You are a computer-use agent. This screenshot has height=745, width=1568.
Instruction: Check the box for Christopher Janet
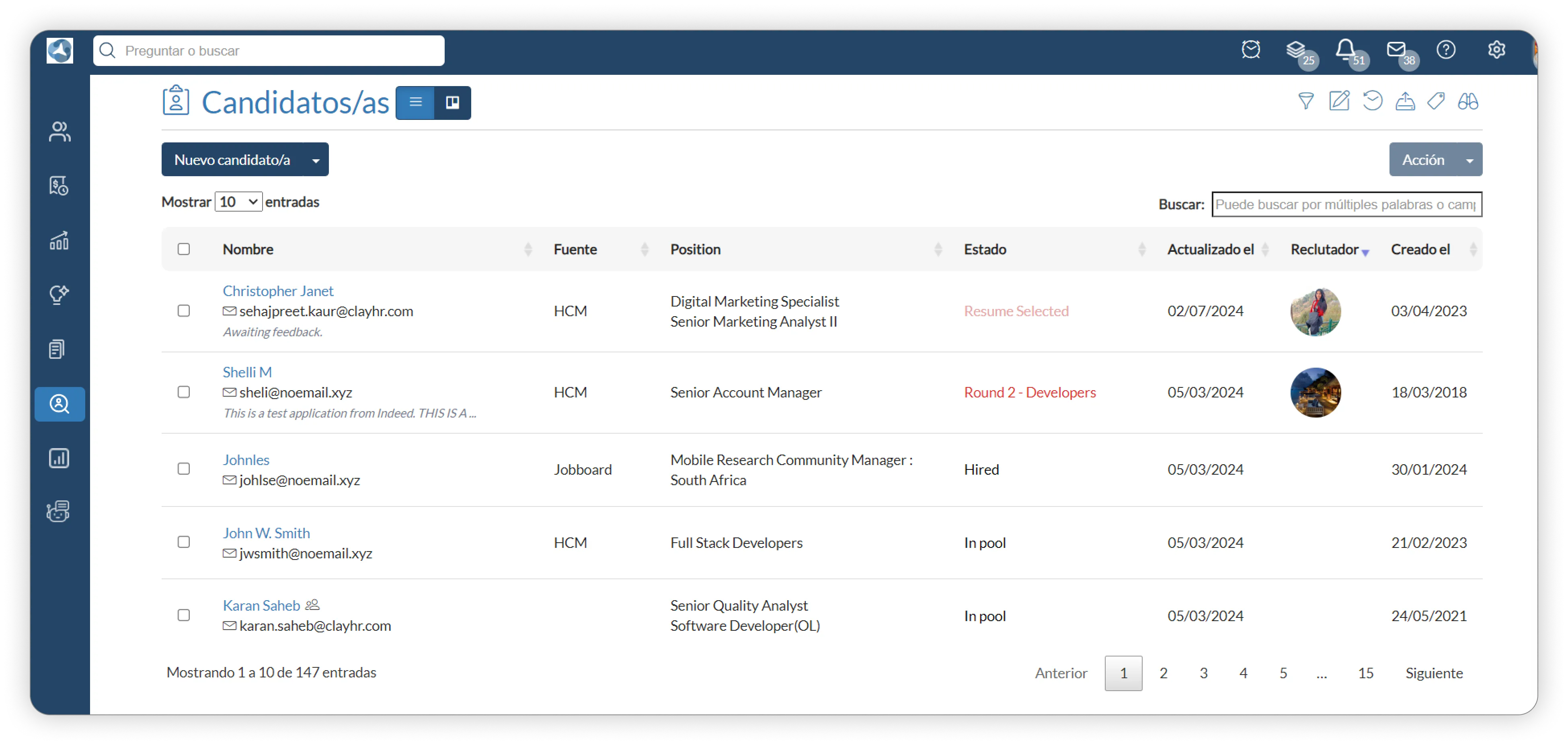[x=184, y=311]
